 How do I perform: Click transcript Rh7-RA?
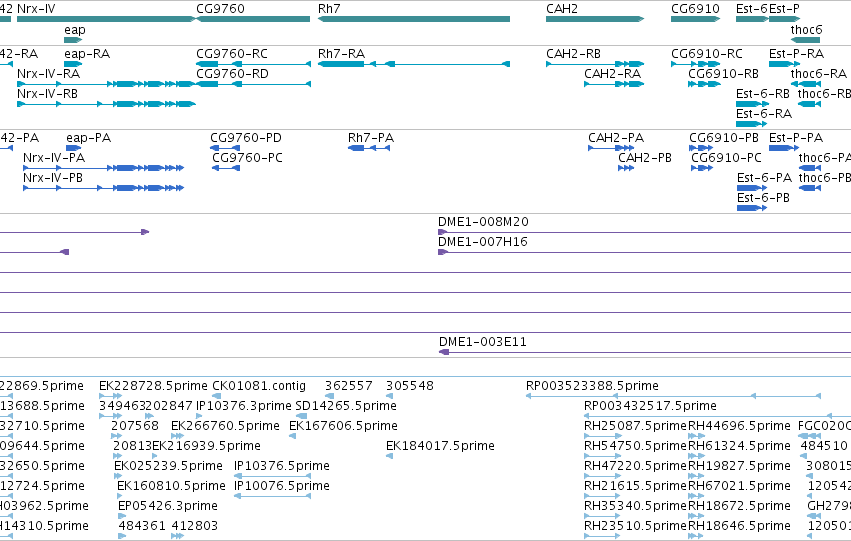pyautogui.click(x=414, y=64)
